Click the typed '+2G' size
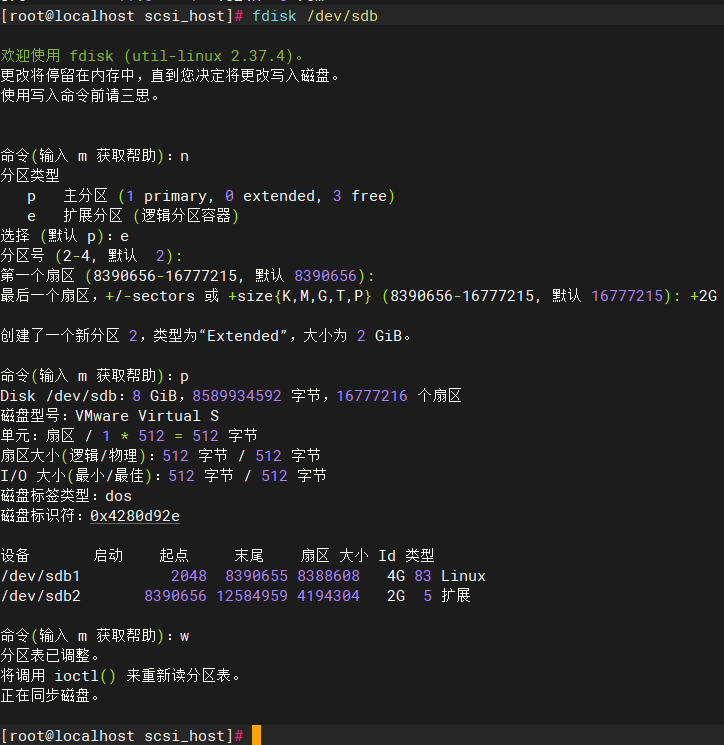This screenshot has width=724, height=745. 704,296
